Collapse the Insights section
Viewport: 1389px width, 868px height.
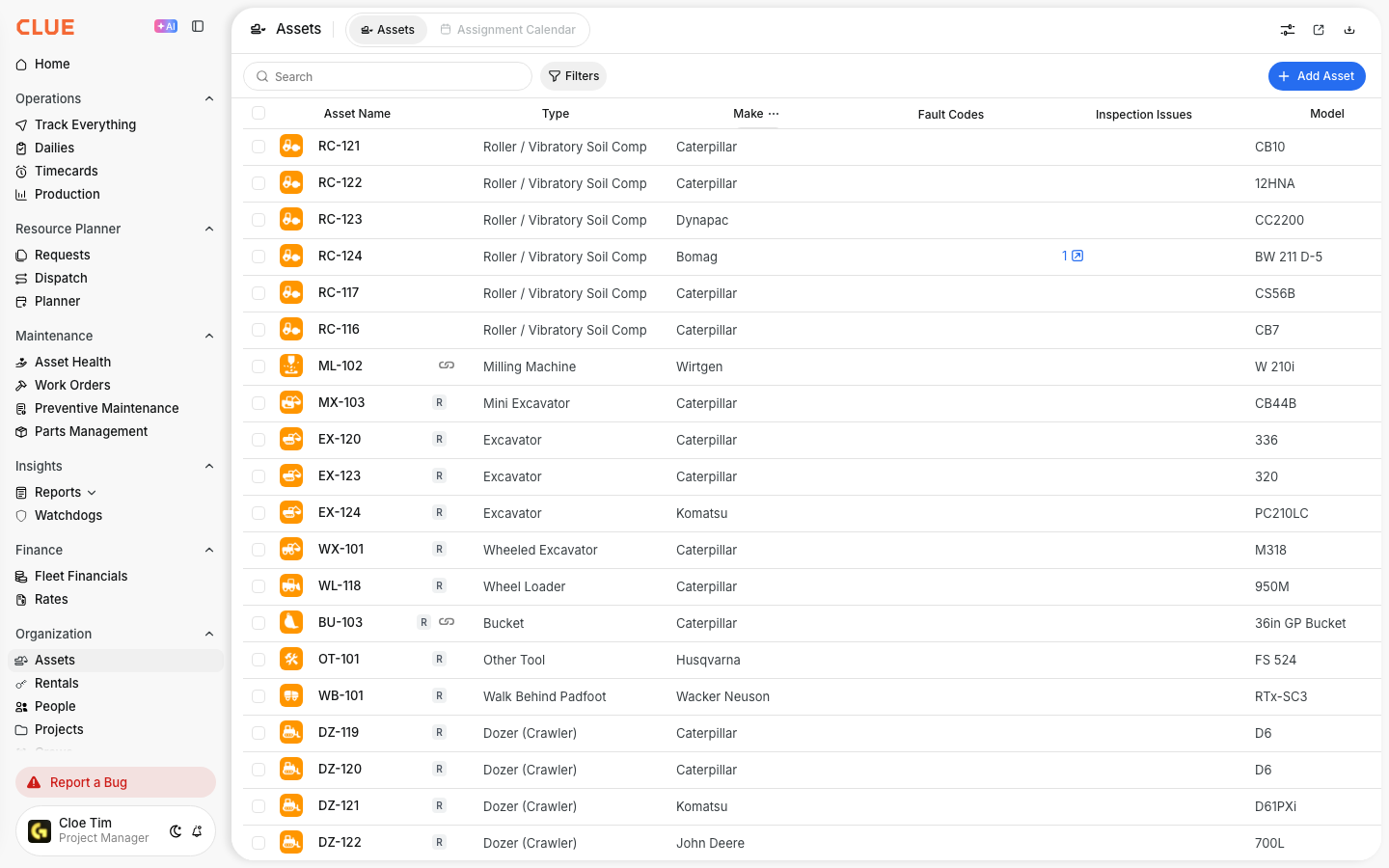(x=209, y=466)
